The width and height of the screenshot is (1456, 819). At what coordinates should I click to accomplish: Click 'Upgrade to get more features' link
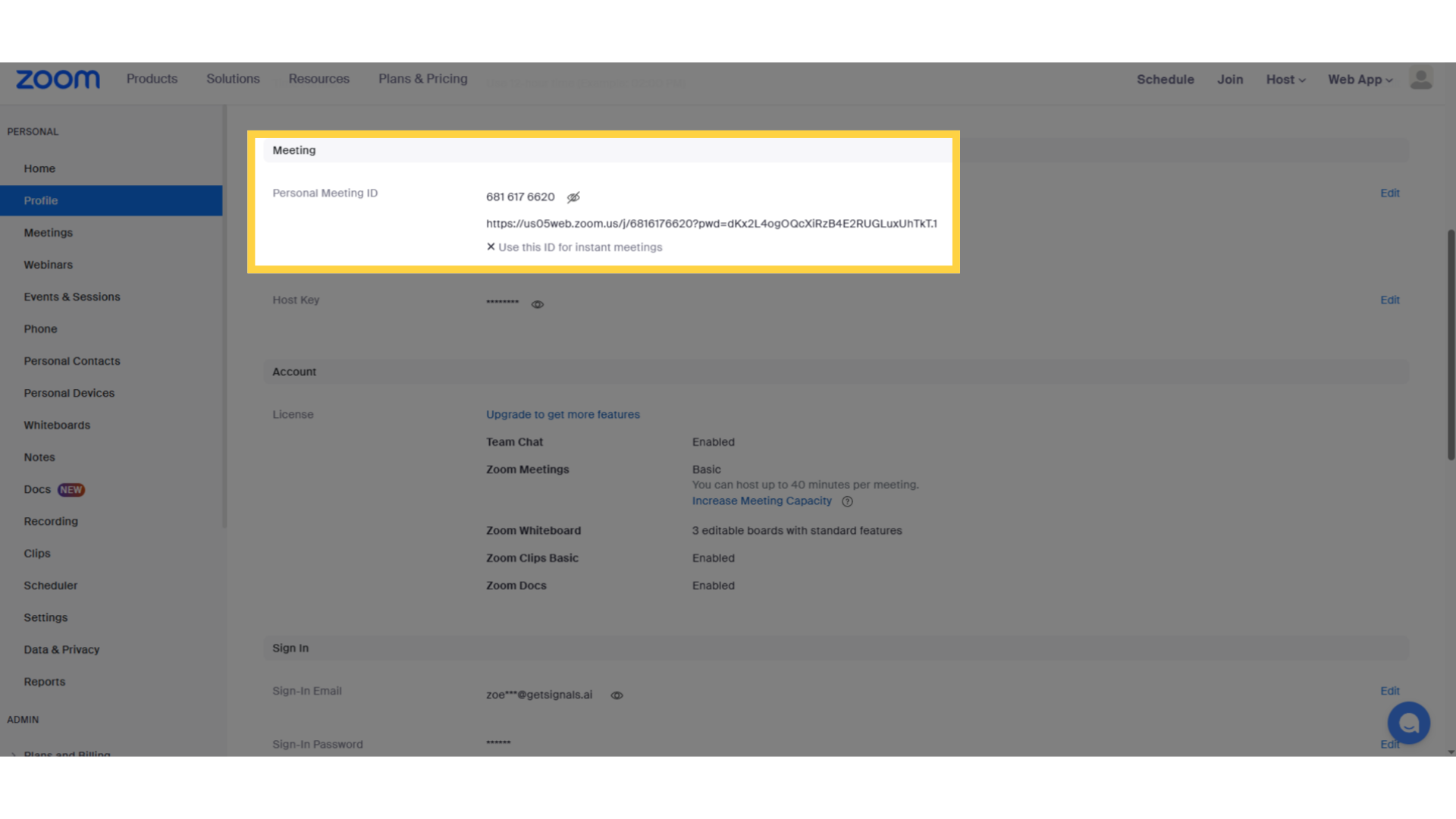pos(562,414)
